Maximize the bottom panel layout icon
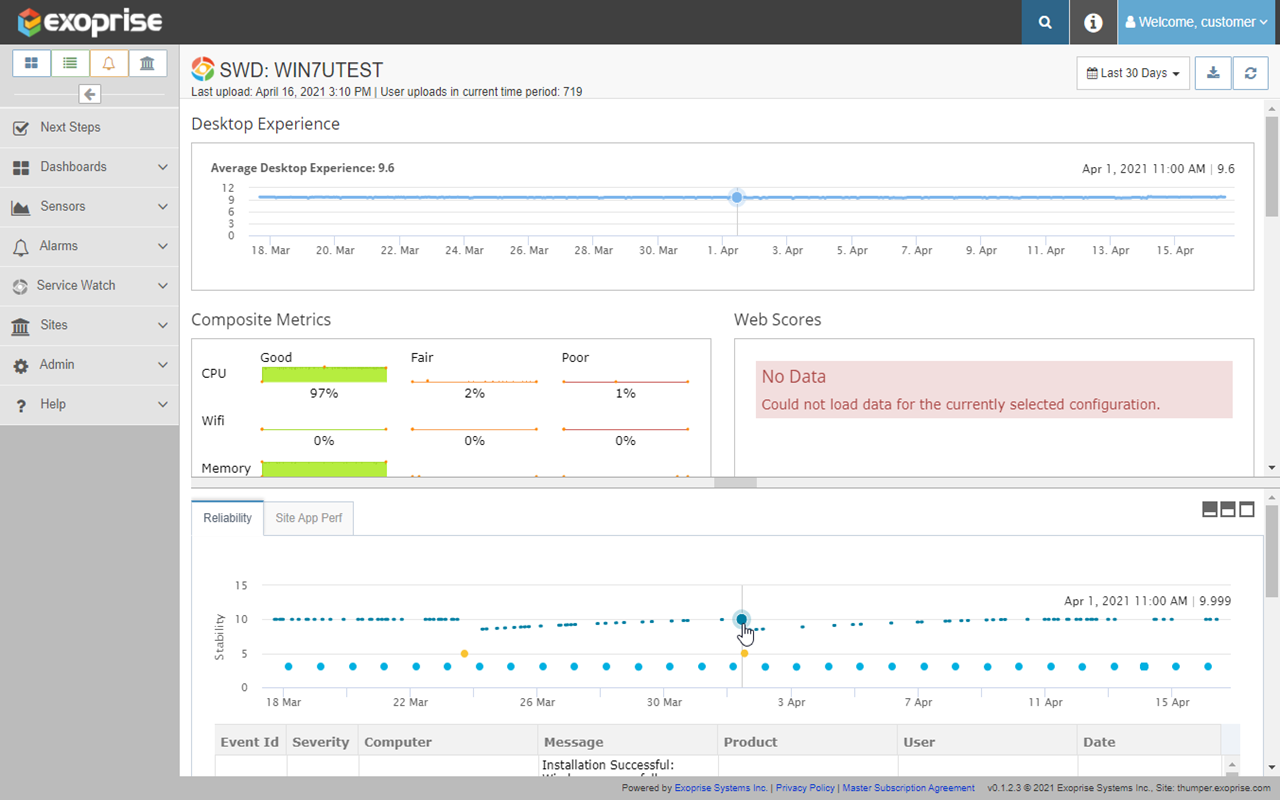The height and width of the screenshot is (800, 1280). click(1247, 510)
